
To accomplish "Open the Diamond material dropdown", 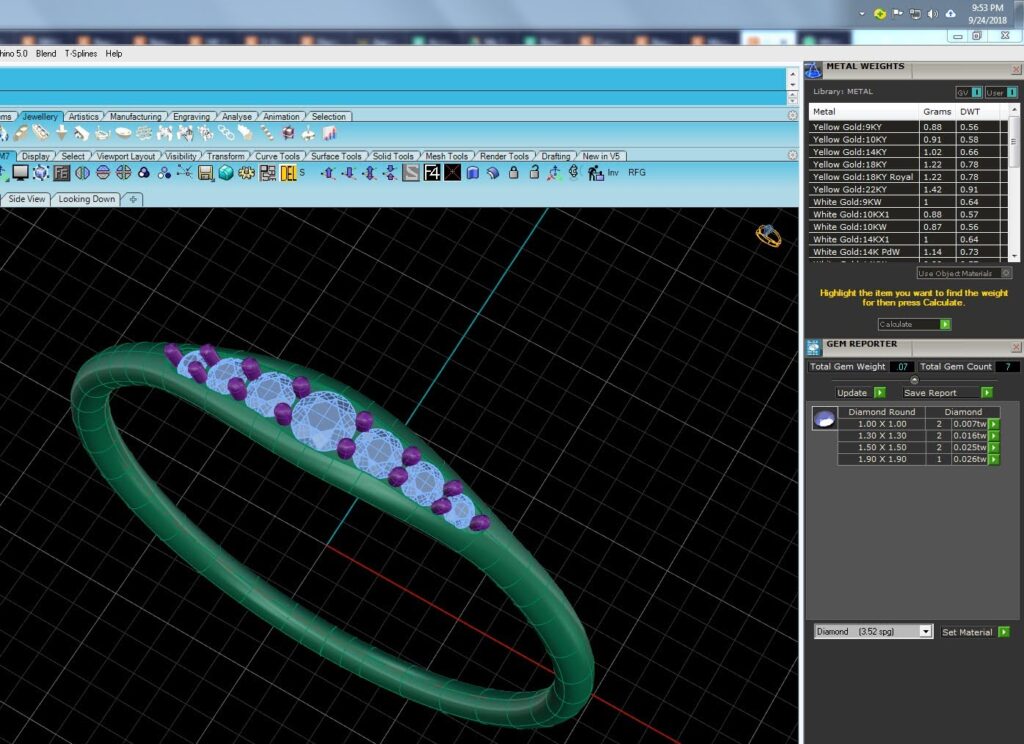I will [x=925, y=632].
